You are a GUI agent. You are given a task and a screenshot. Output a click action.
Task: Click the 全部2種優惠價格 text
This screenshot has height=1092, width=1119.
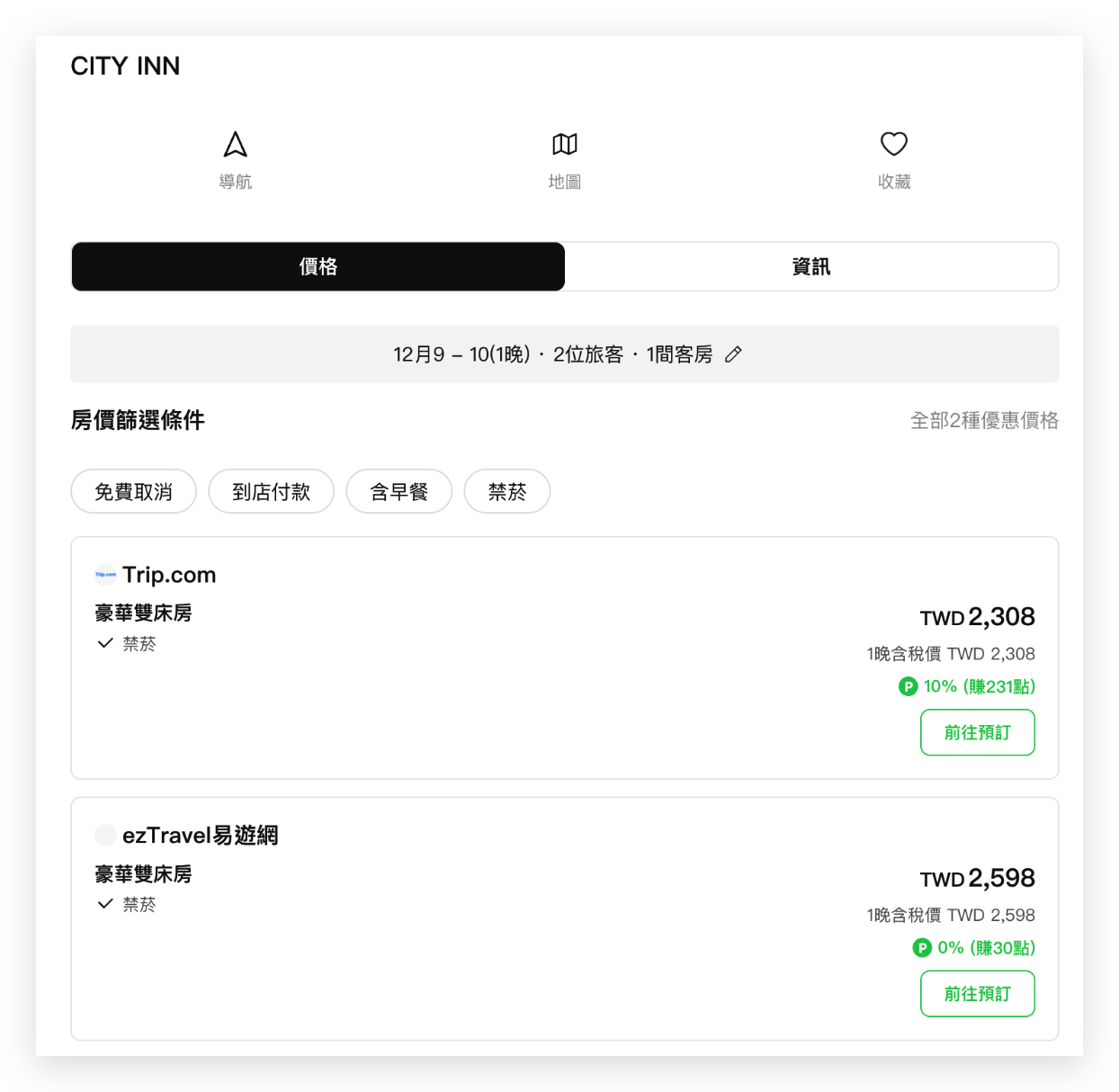tap(984, 420)
